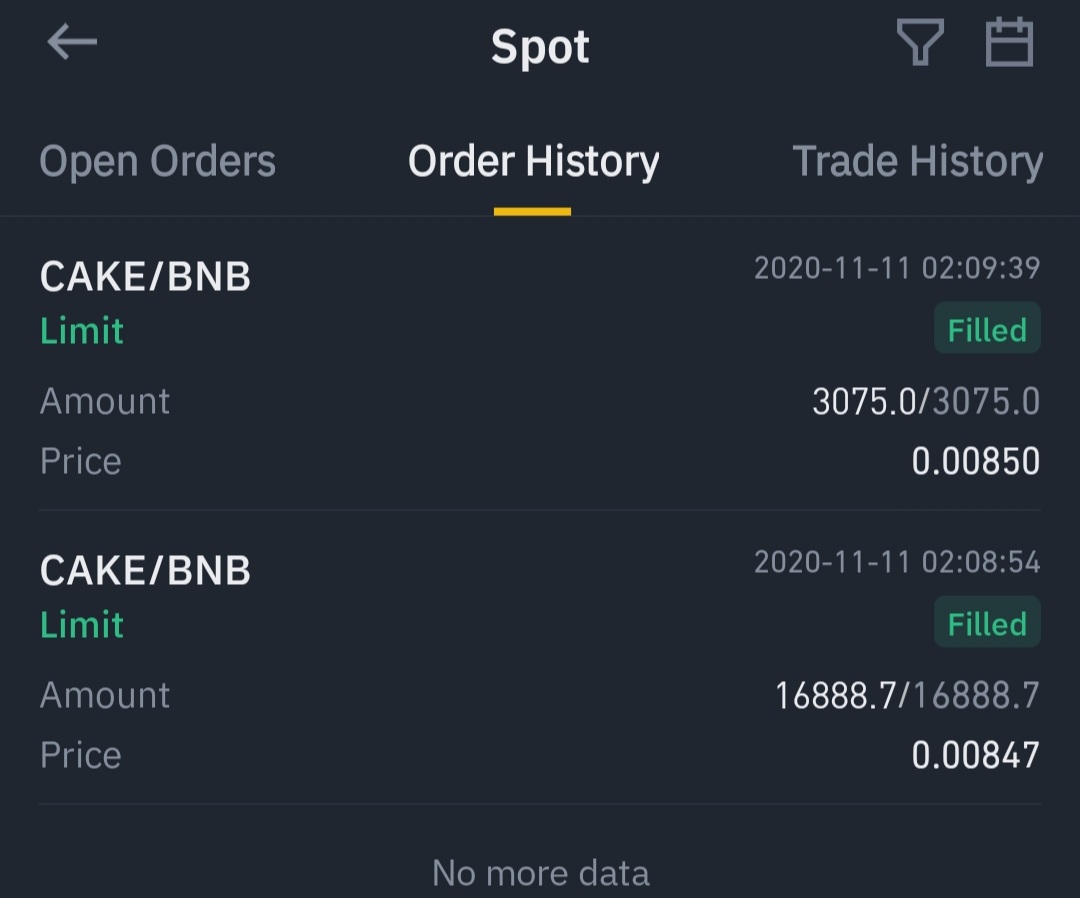
Task: Open the calendar date picker icon
Action: coord(1009,44)
